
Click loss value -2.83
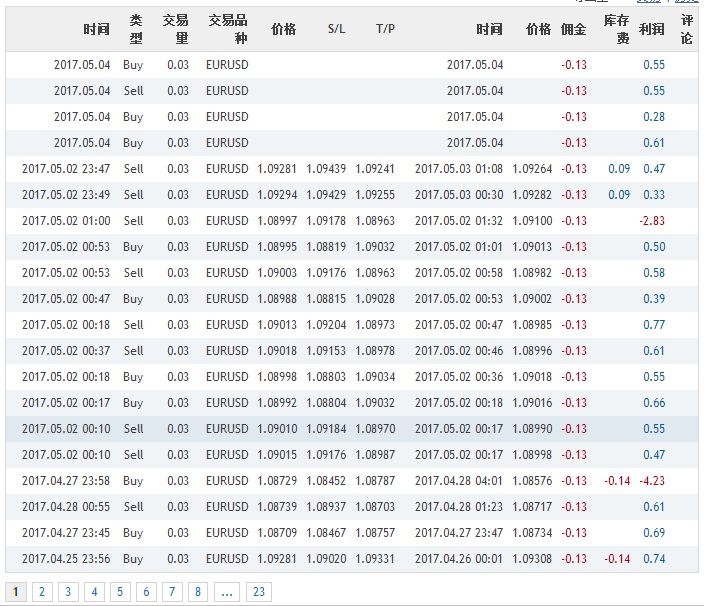(x=652, y=221)
